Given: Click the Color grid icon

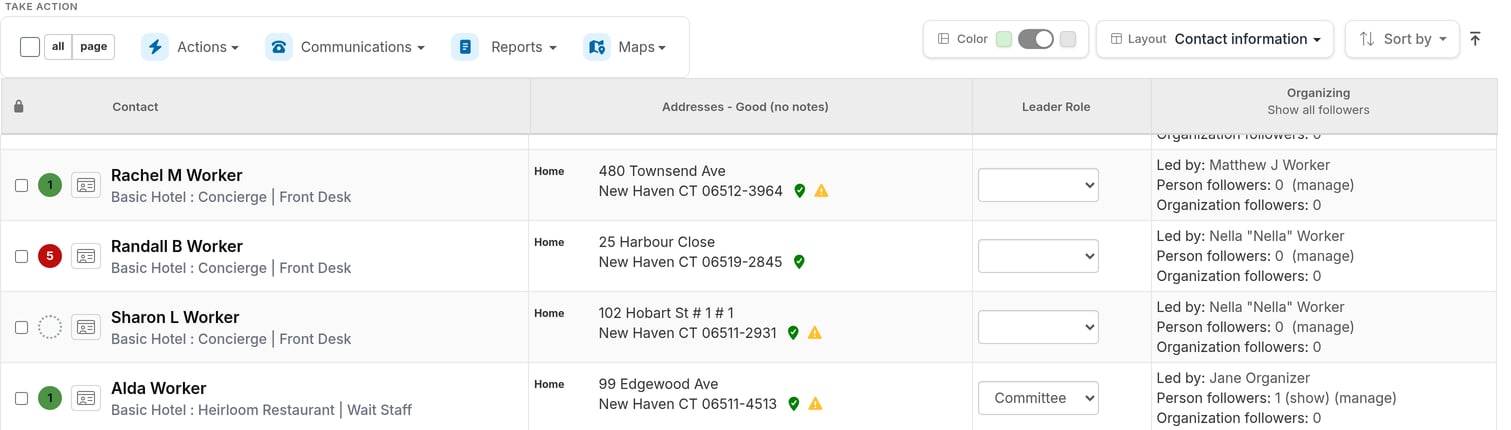Looking at the screenshot, I should 943,39.
